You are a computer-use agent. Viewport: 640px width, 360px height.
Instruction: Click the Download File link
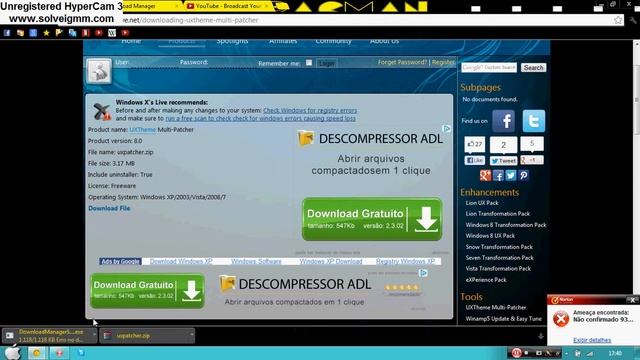(x=109, y=208)
